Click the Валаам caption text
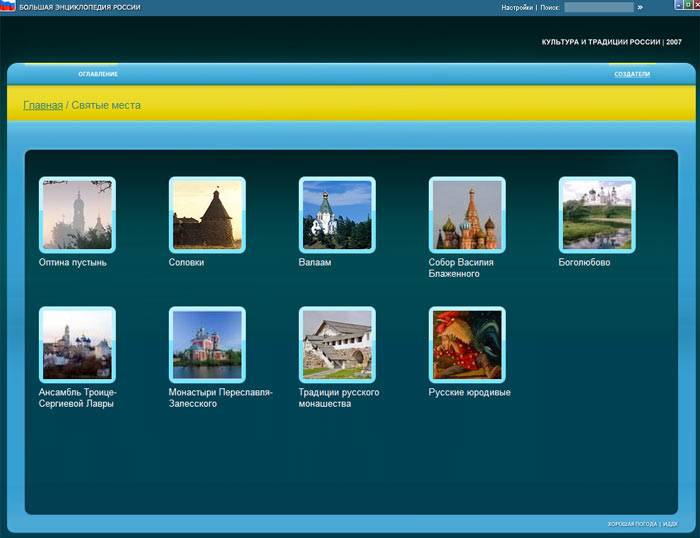 point(315,263)
